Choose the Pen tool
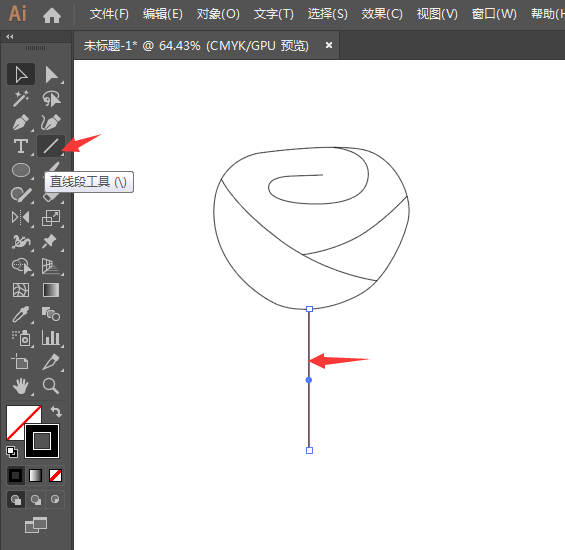Image resolution: width=565 pixels, height=550 pixels. (21, 123)
